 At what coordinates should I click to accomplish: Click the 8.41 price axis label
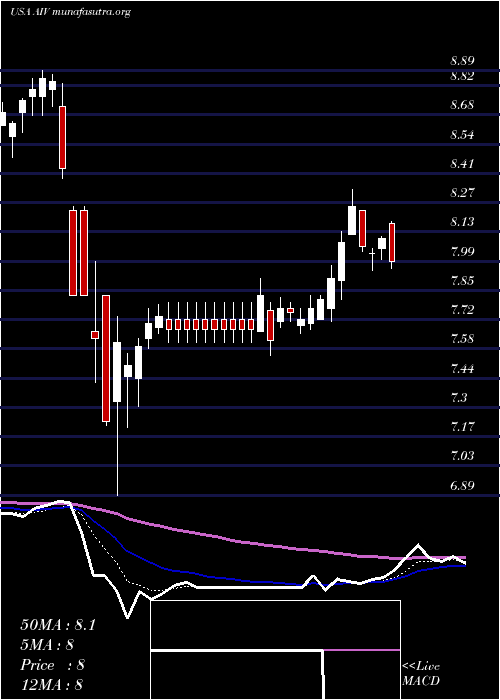[462, 164]
